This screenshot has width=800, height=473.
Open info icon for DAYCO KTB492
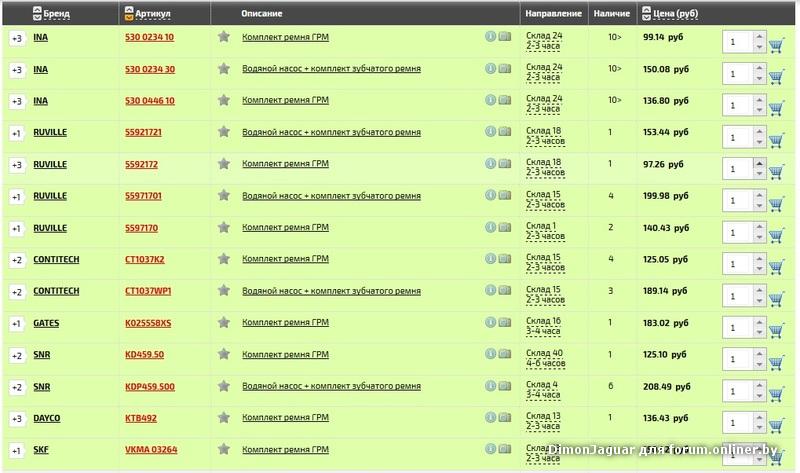[490, 417]
